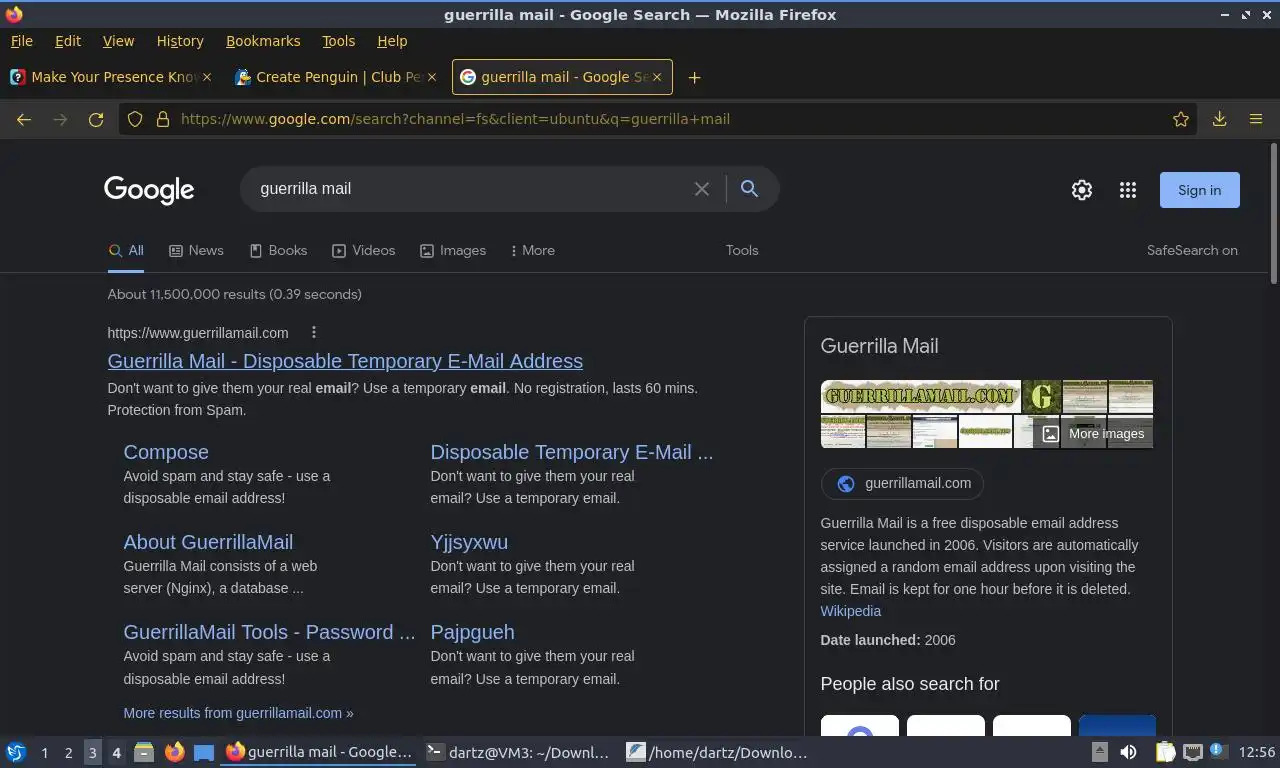The image size is (1280, 768).
Task: Open the Tools menu in menu bar
Action: coord(338,41)
